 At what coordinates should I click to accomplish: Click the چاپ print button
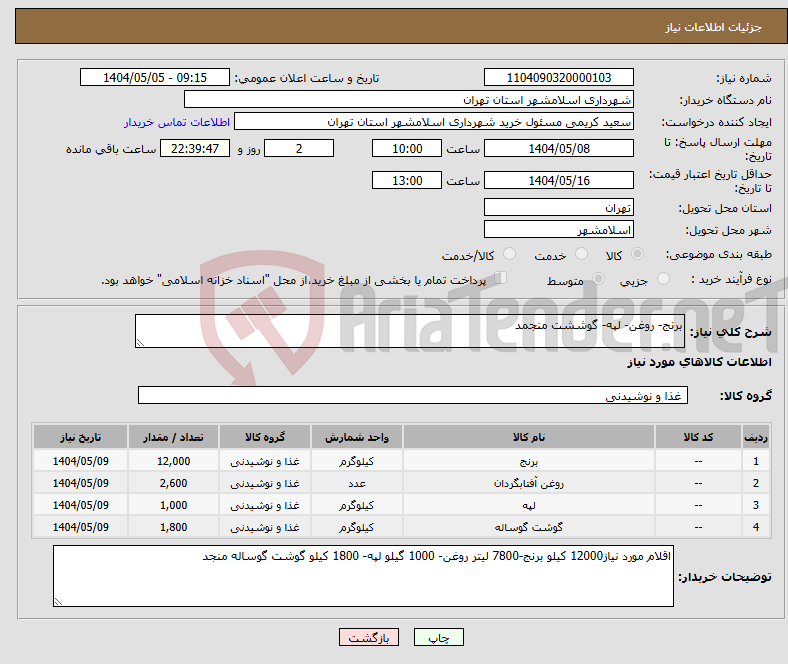click(438, 637)
